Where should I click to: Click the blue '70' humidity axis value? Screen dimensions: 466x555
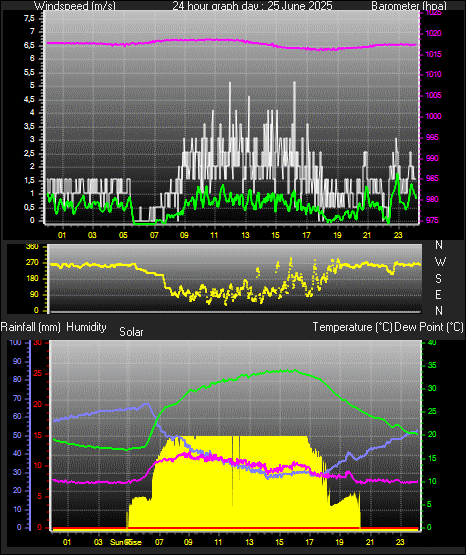click(x=17, y=398)
